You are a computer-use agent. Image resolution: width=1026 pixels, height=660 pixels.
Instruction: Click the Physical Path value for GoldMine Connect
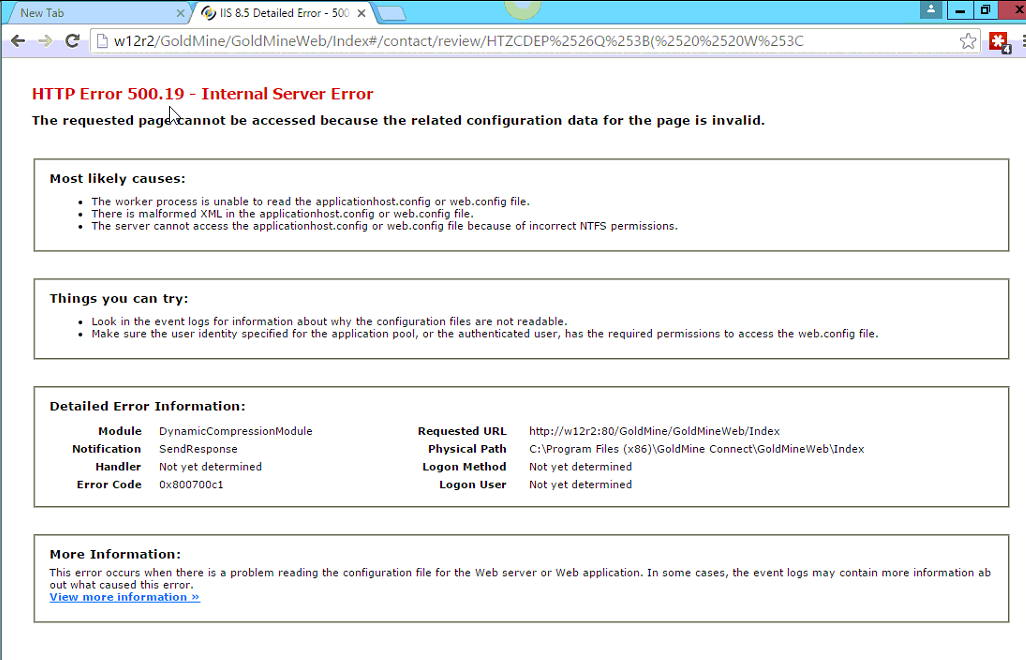[x=696, y=449]
